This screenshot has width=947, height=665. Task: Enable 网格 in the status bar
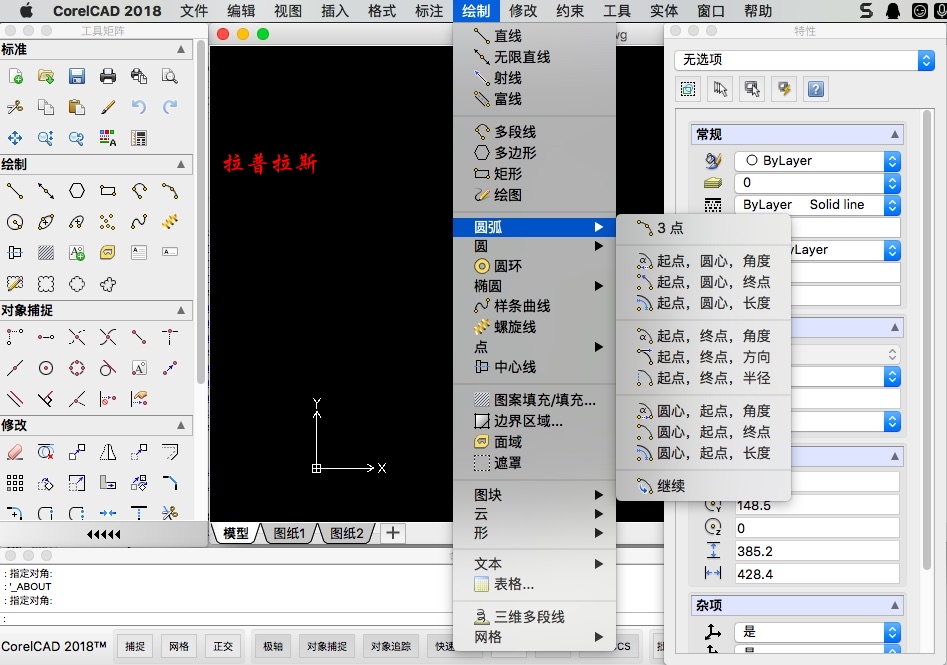[x=179, y=646]
